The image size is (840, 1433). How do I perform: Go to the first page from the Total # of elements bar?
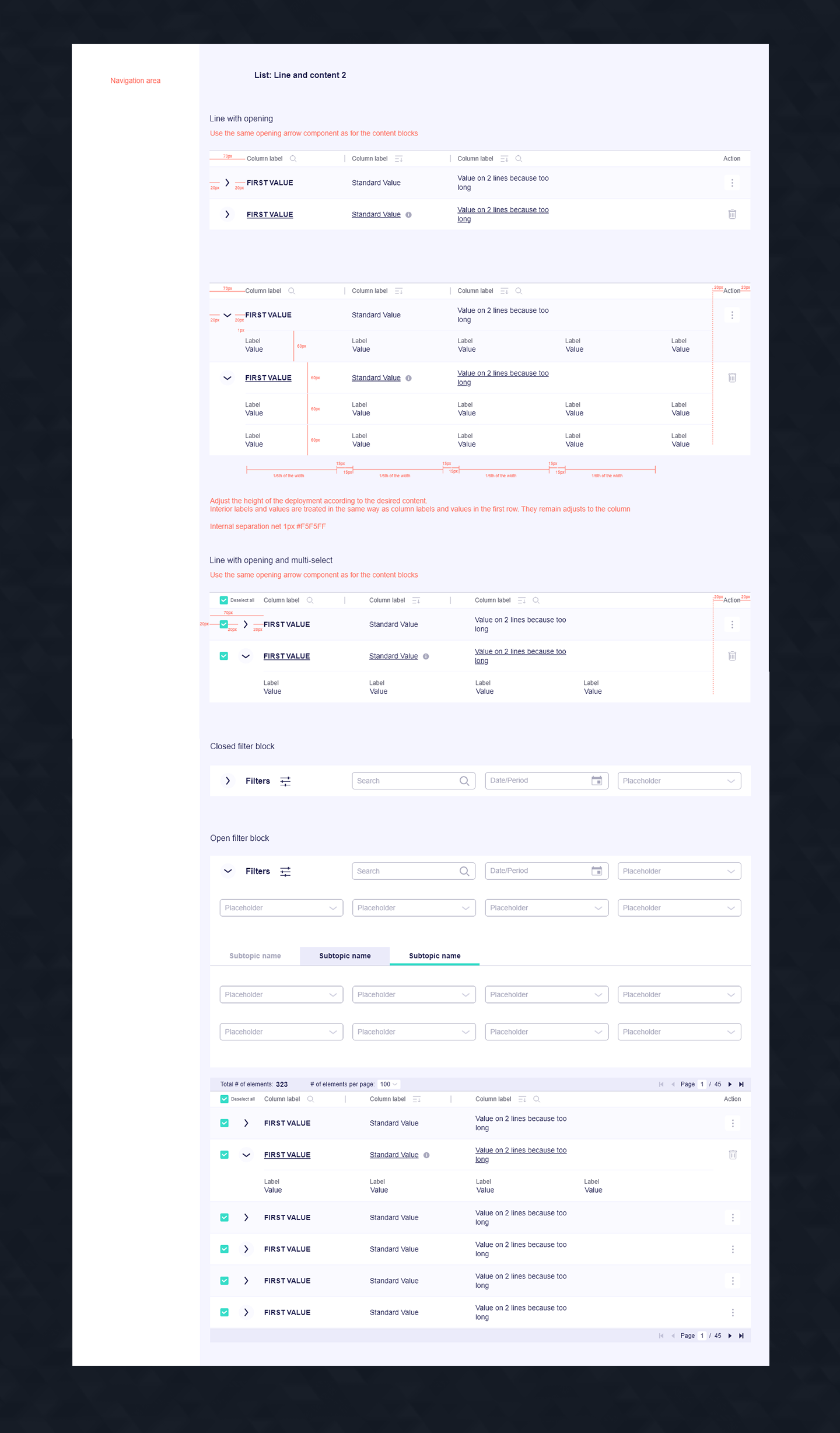[x=661, y=1084]
